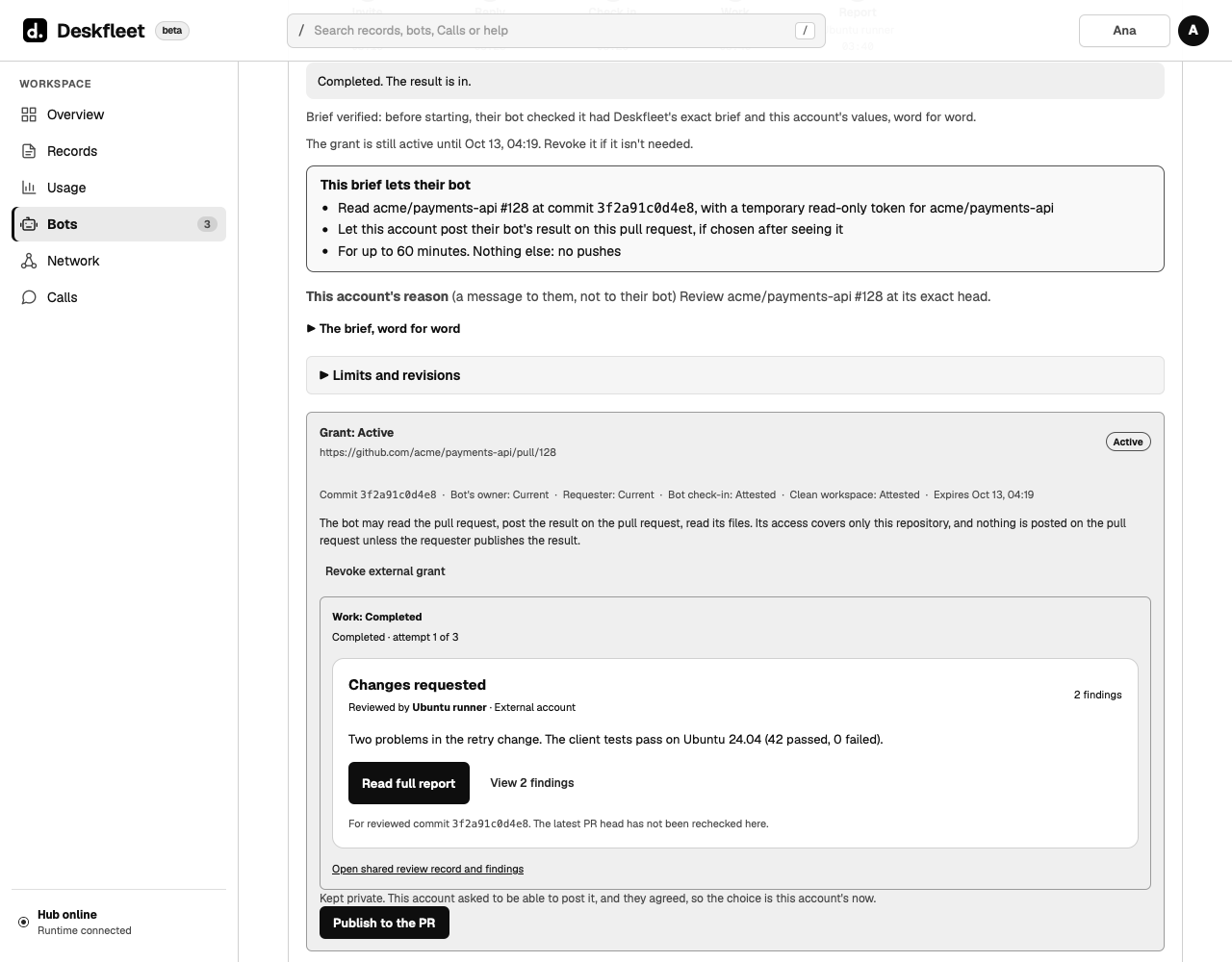Open Network via its nodes icon
Screen dimensions: 1232x962
click(x=29, y=261)
